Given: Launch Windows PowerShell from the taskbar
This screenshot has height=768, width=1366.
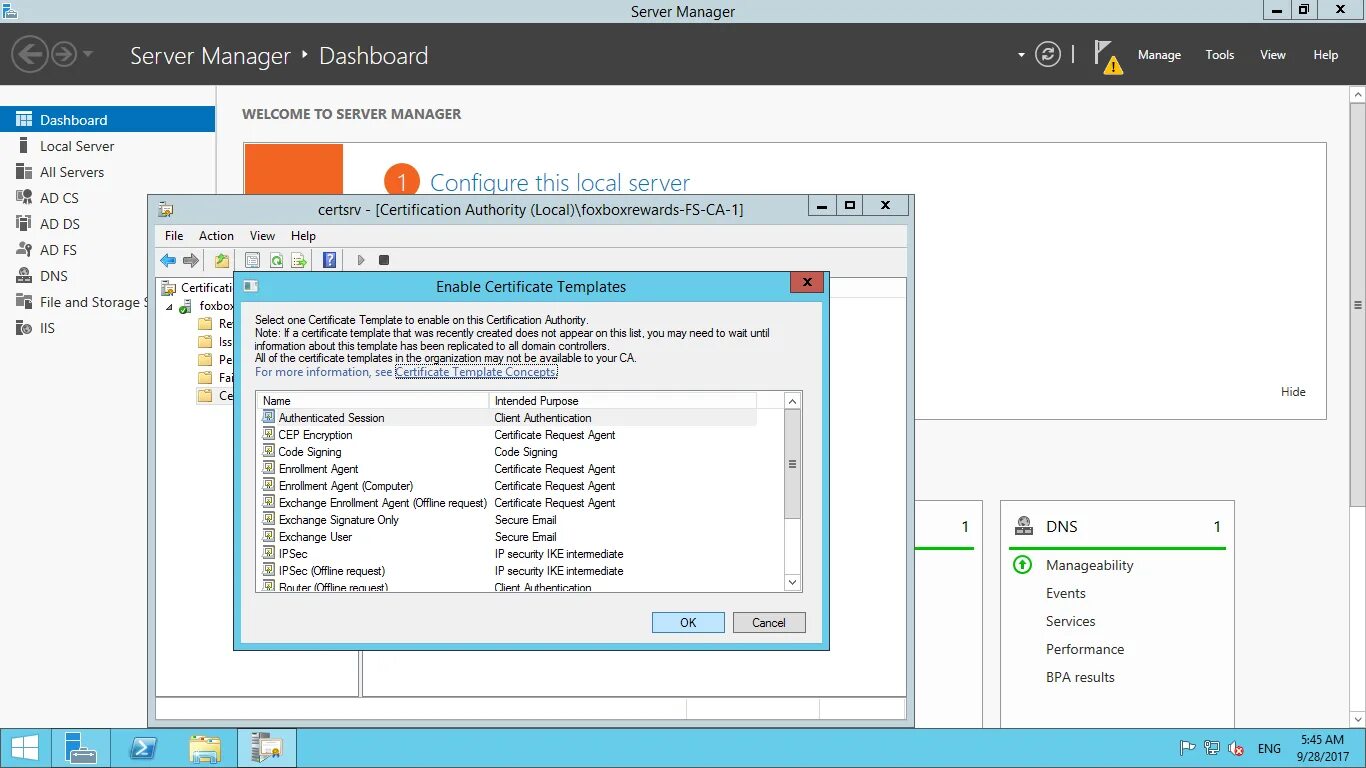Looking at the screenshot, I should pyautogui.click(x=143, y=747).
